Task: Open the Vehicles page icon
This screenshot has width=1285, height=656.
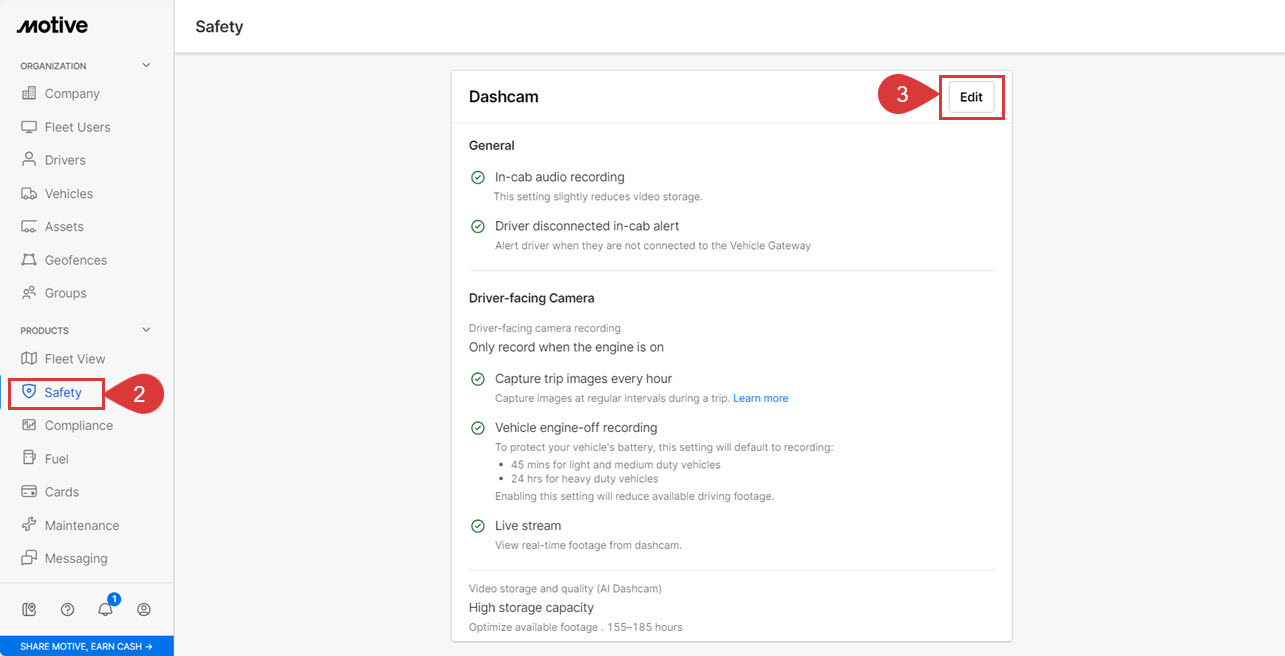Action: pyautogui.click(x=29, y=193)
